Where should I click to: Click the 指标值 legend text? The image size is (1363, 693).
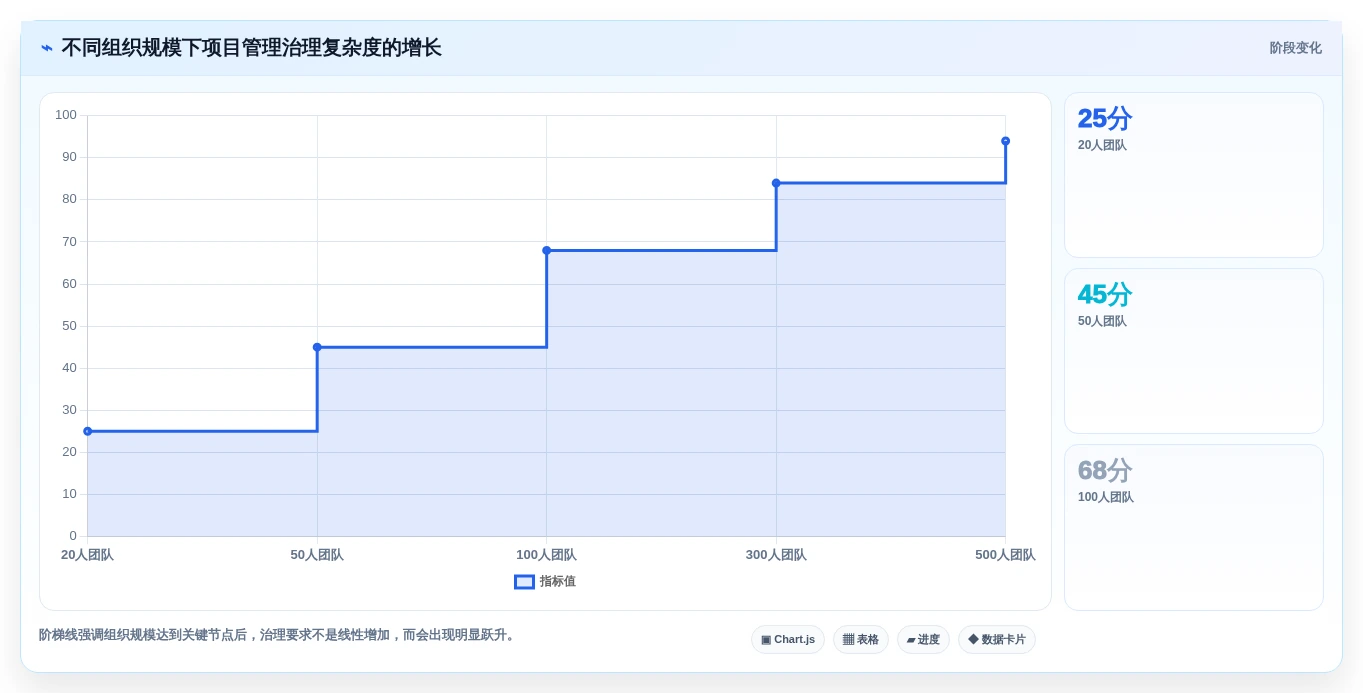558,582
